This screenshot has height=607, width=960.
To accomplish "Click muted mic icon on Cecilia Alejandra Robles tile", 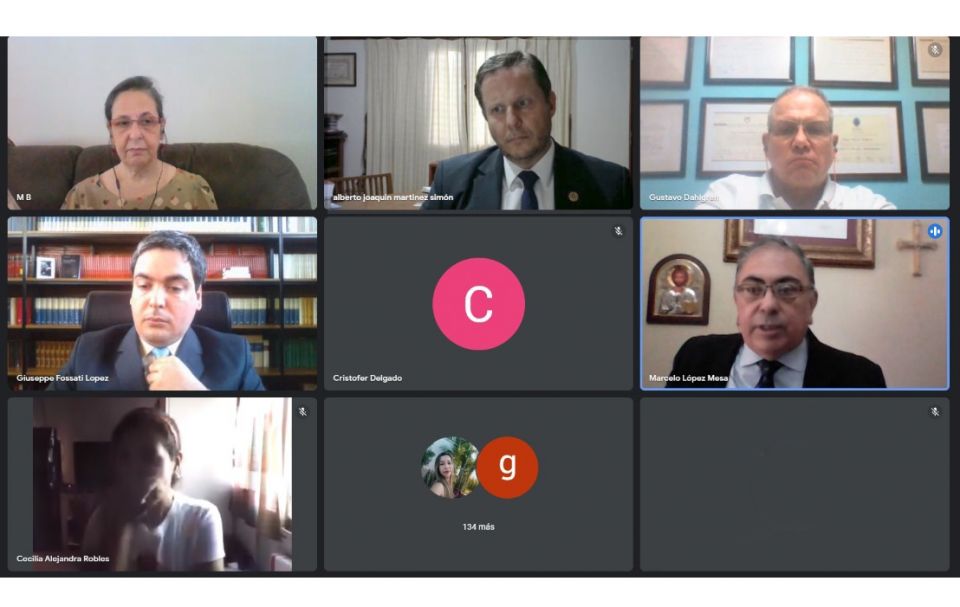I will point(302,412).
